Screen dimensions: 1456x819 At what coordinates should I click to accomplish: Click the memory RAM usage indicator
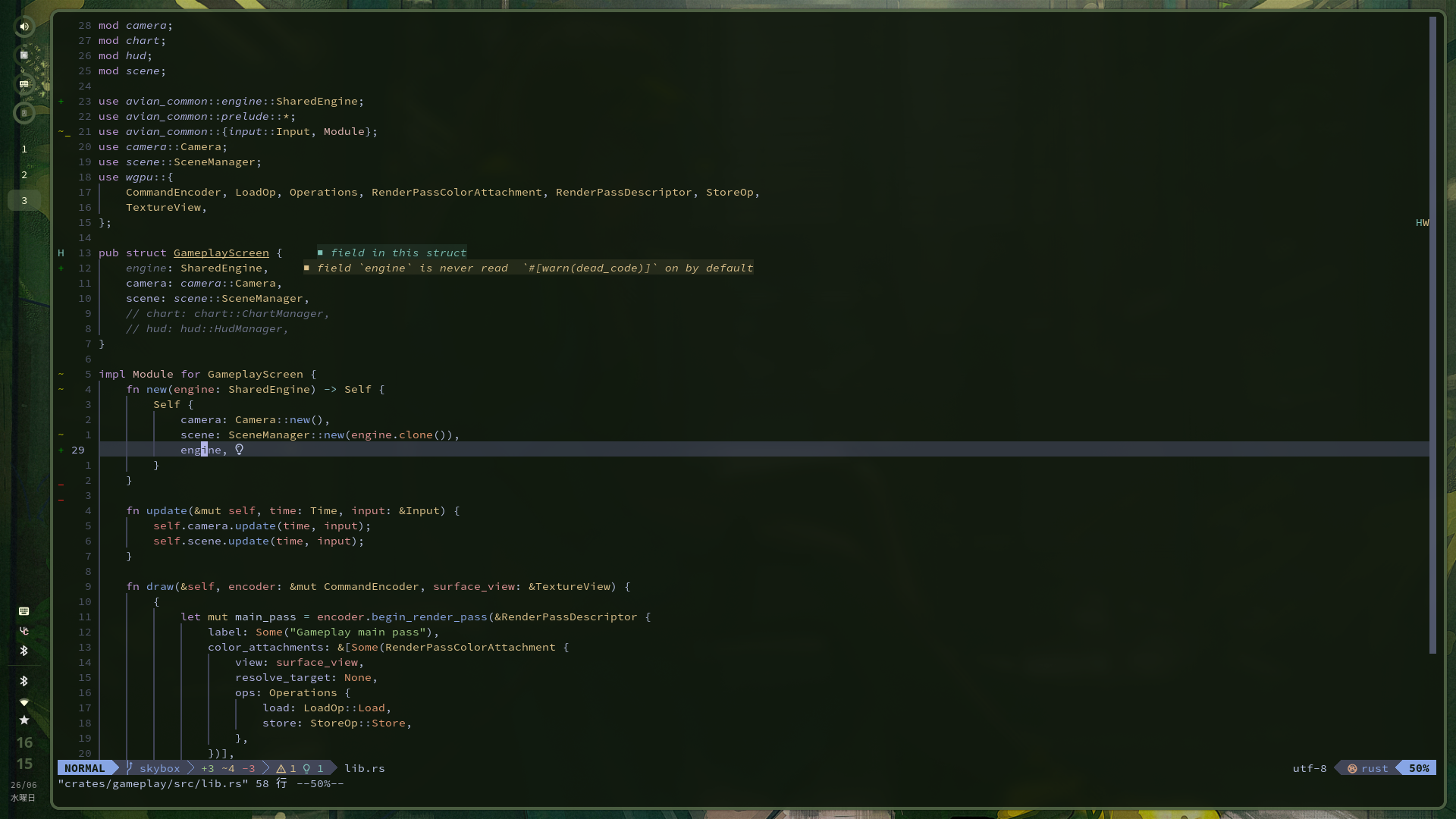click(x=24, y=84)
